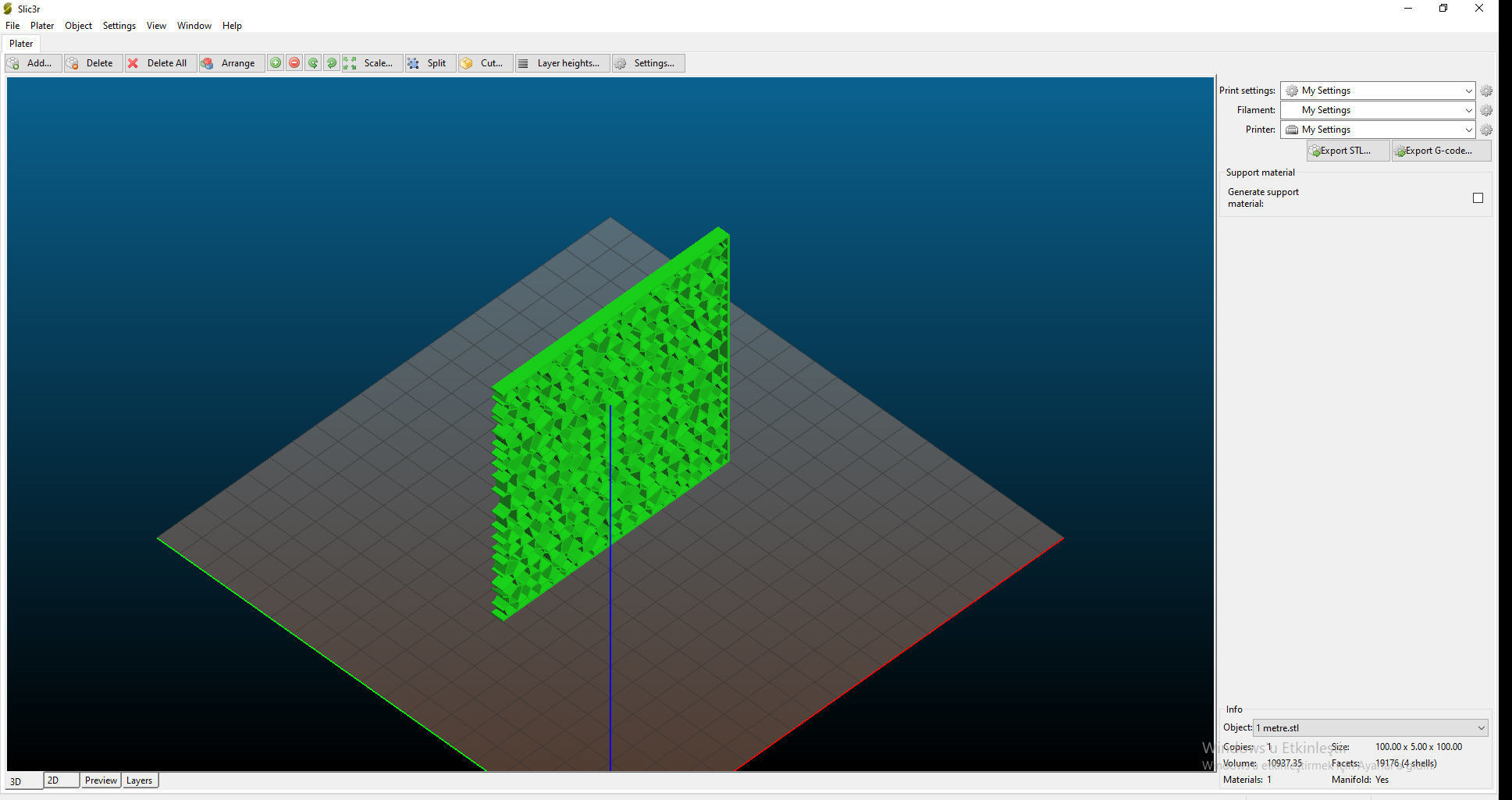Open the Object menu

pos(78,26)
